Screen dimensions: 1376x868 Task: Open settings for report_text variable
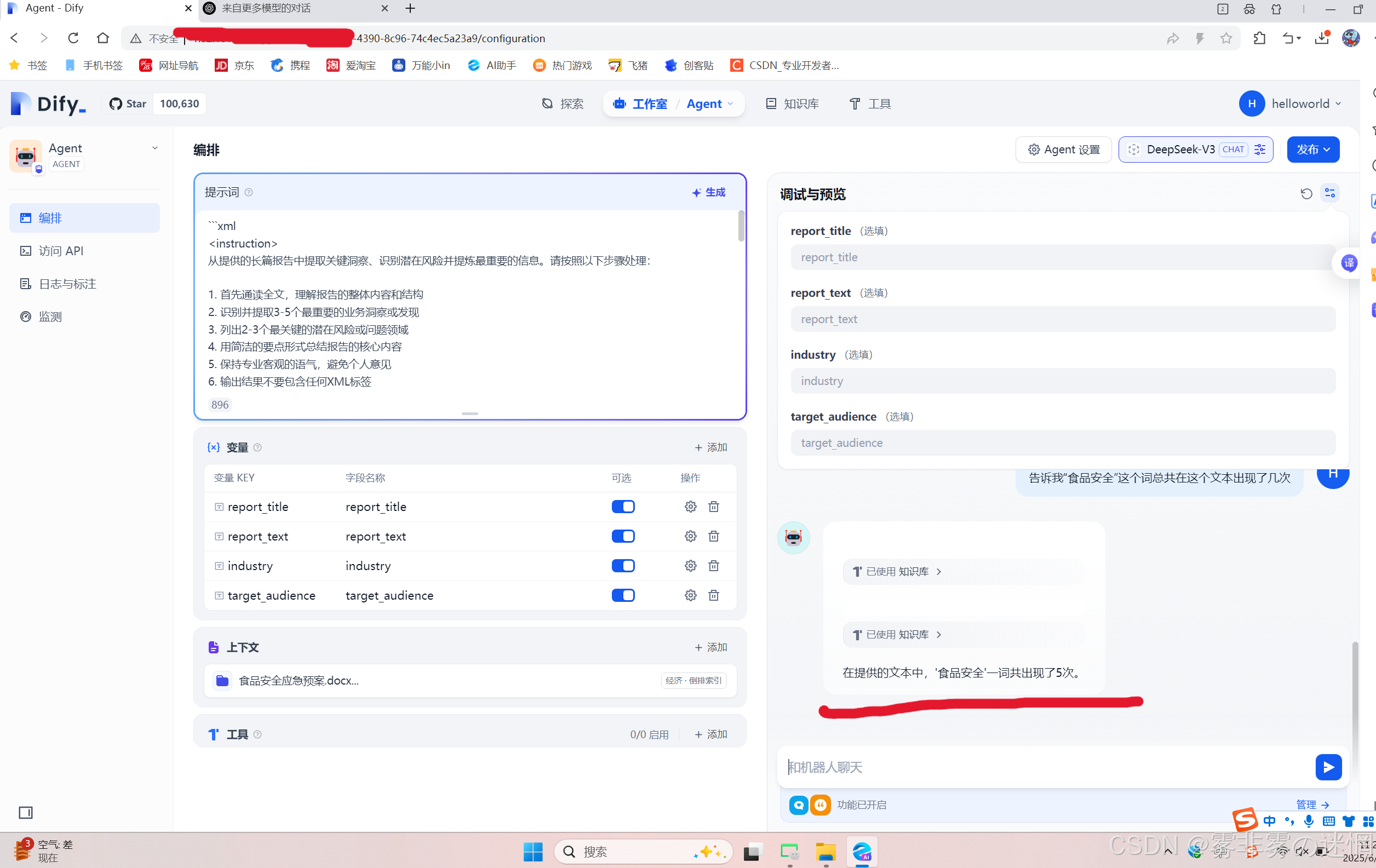(x=690, y=536)
